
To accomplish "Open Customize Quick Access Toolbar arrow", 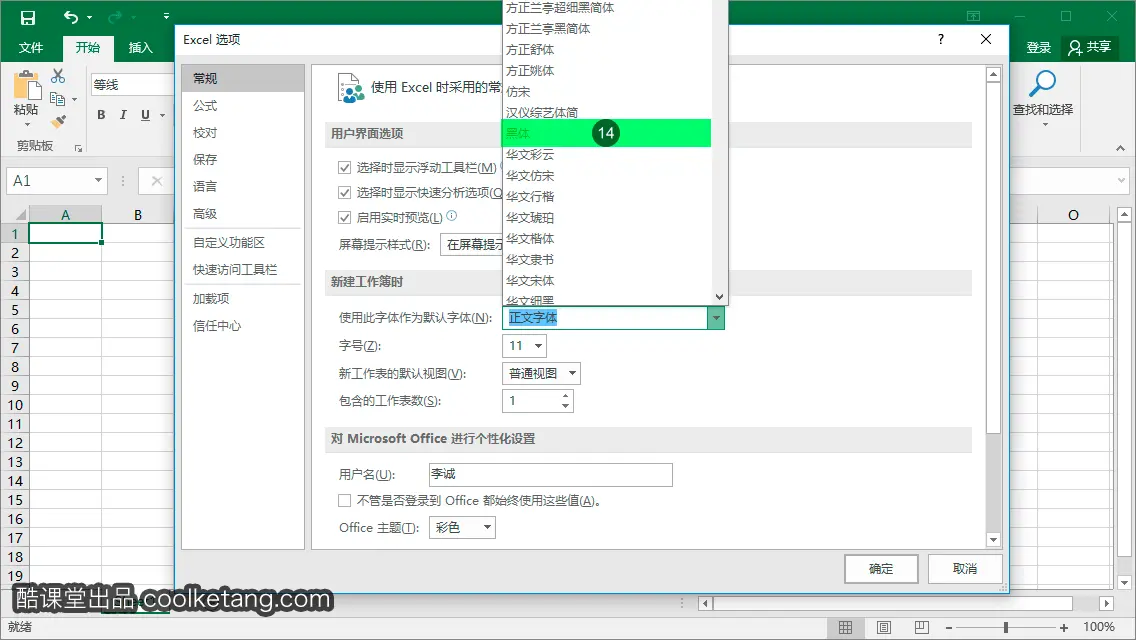I will 167,16.
